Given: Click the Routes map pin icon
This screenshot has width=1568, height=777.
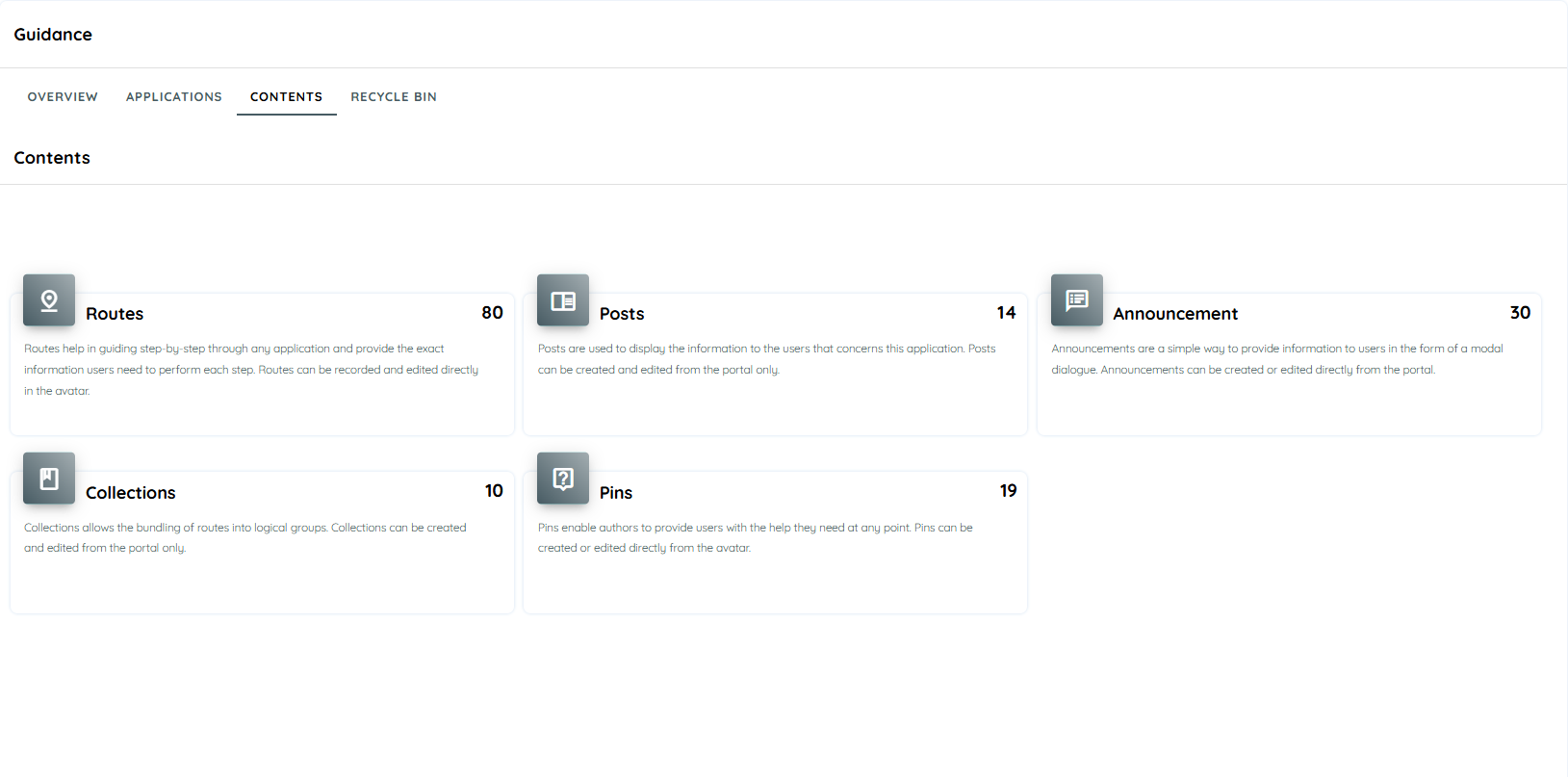Looking at the screenshot, I should [49, 300].
